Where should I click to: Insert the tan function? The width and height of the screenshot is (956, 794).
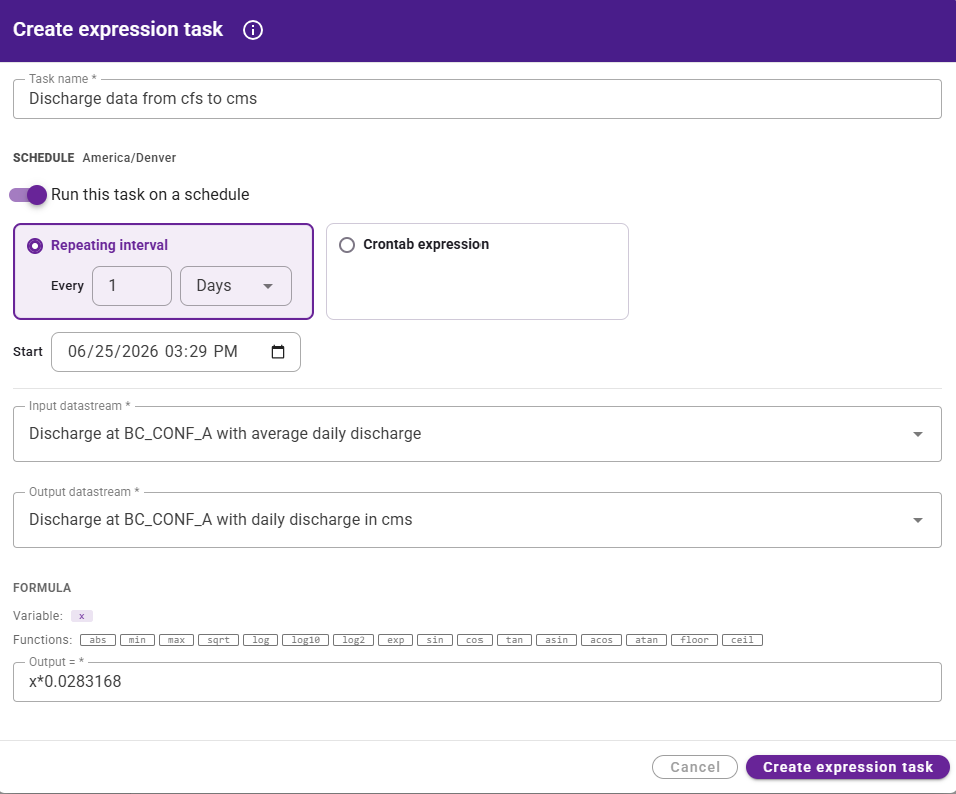[x=514, y=640]
